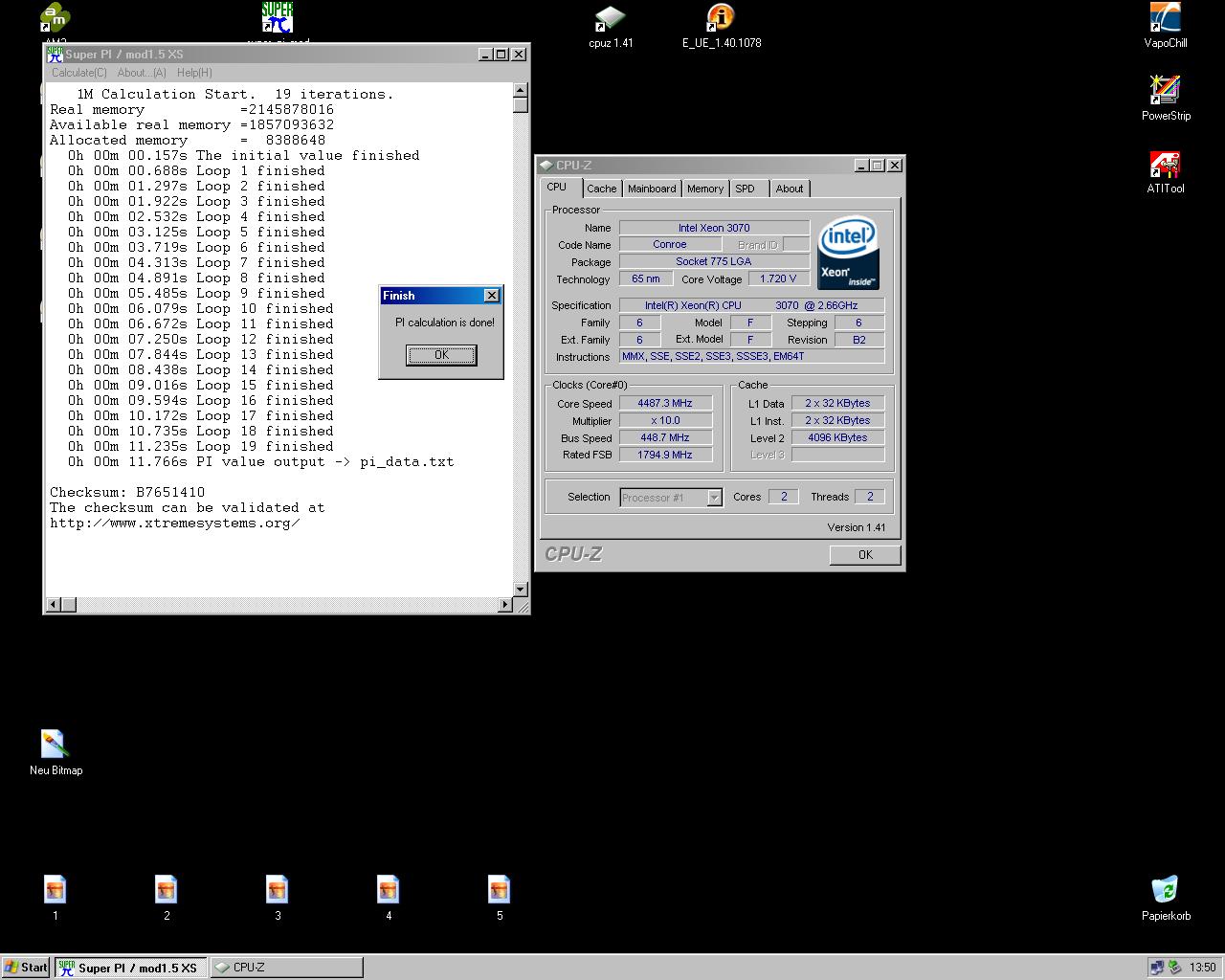Switch to the About tab in CPU-Z
Image resolution: width=1225 pixels, height=980 pixels.
pyautogui.click(x=790, y=189)
